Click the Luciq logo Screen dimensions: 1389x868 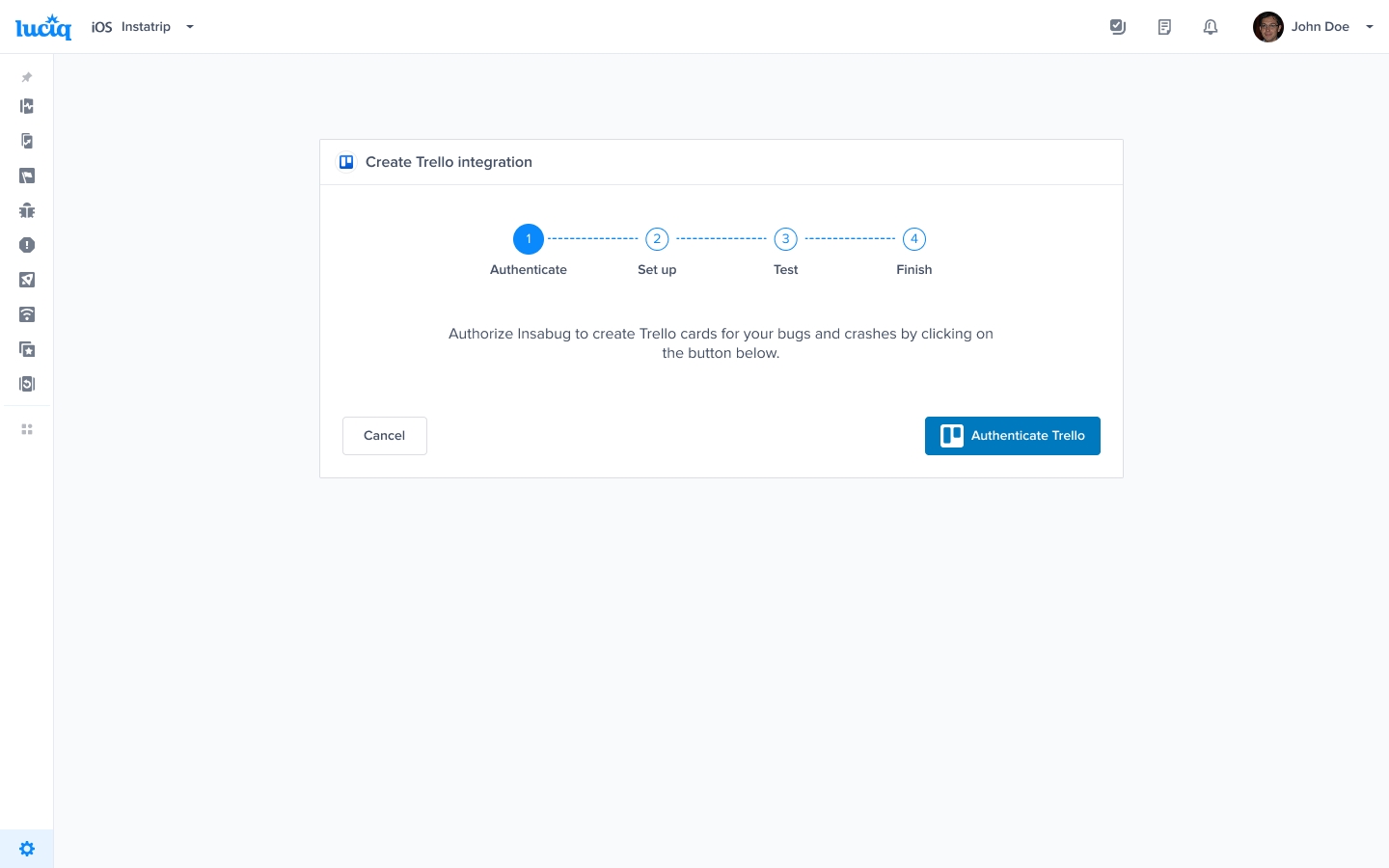coord(43,27)
